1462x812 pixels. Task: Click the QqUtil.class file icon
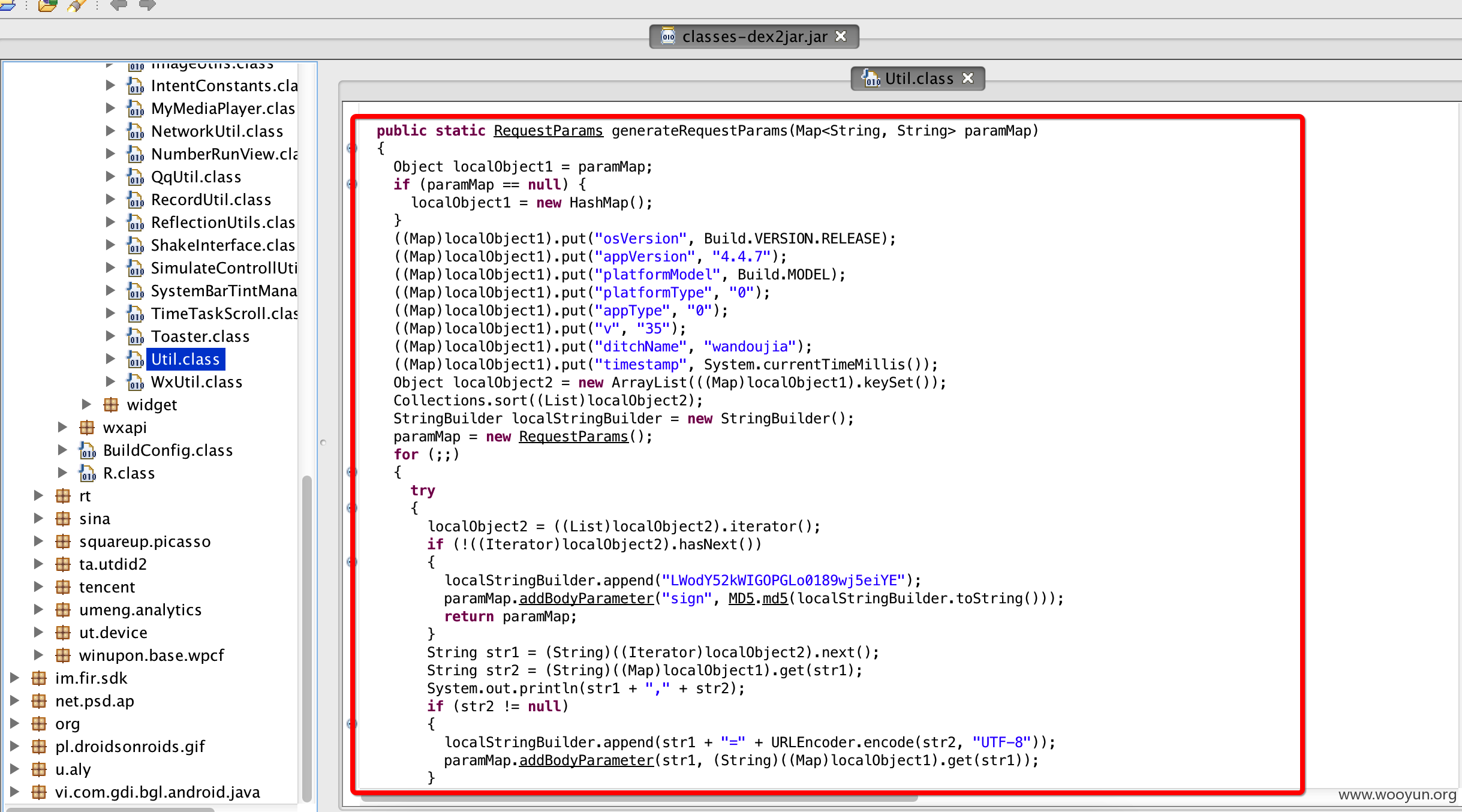[x=136, y=177]
